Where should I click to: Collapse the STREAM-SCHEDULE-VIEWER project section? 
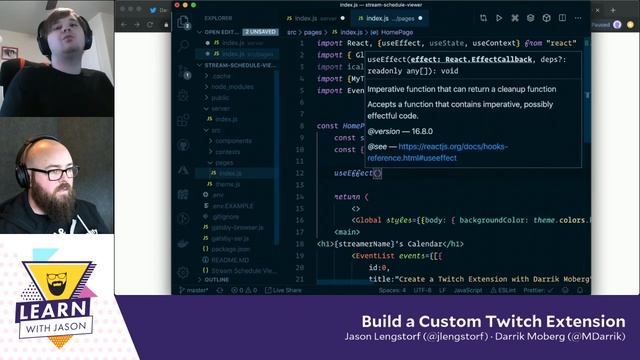(200, 65)
